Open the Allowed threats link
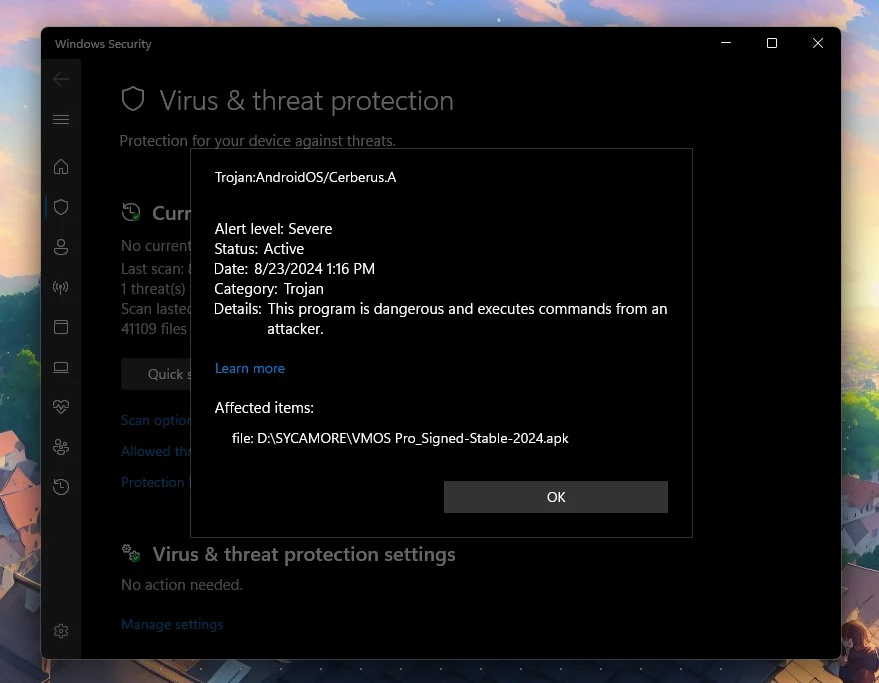The image size is (879, 683). click(x=156, y=451)
